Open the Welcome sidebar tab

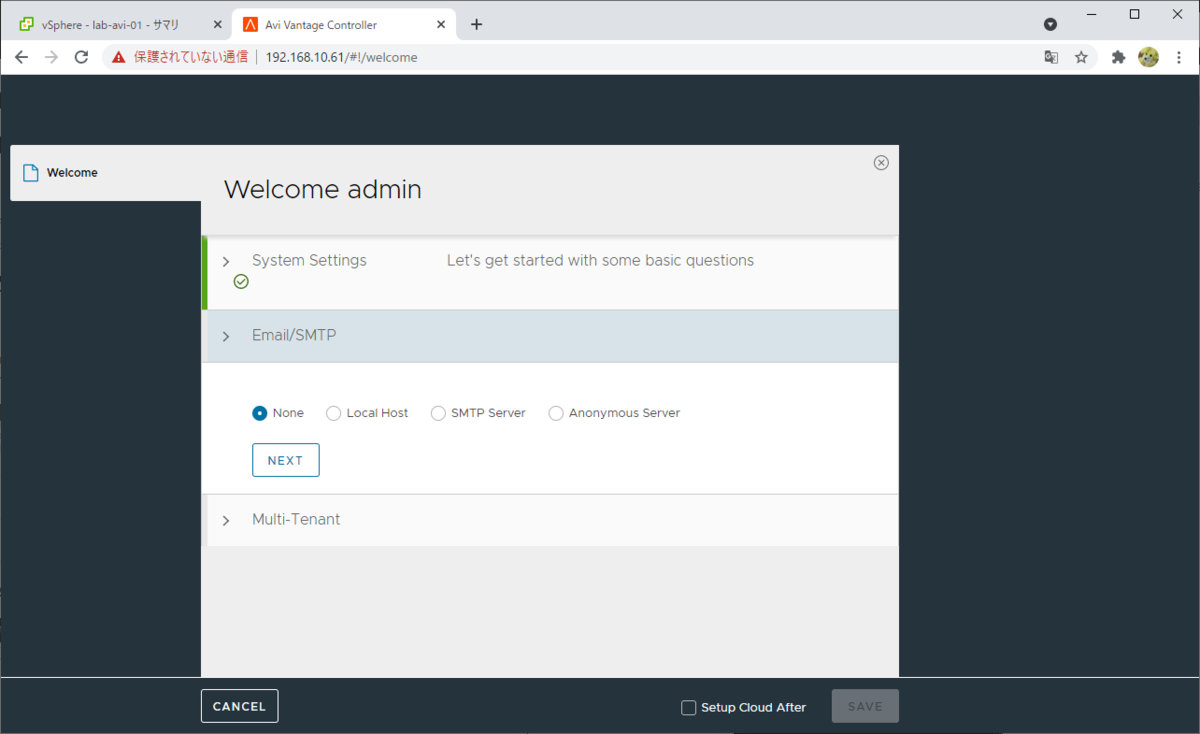(105, 173)
